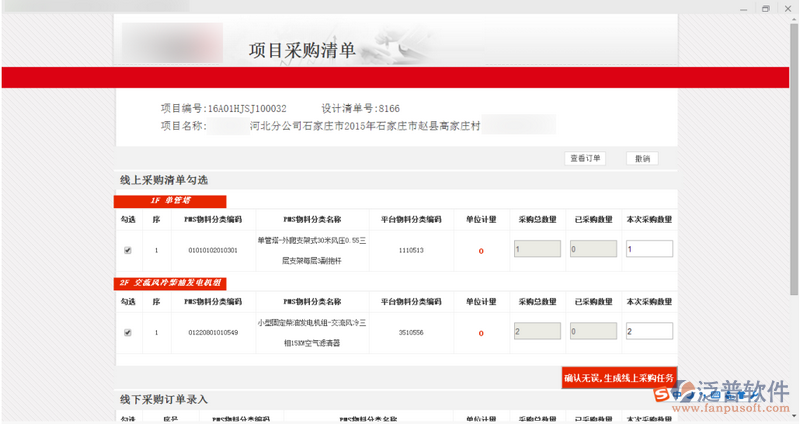800x424 pixels.
Task: Click the 查看订单 button
Action: [585, 158]
